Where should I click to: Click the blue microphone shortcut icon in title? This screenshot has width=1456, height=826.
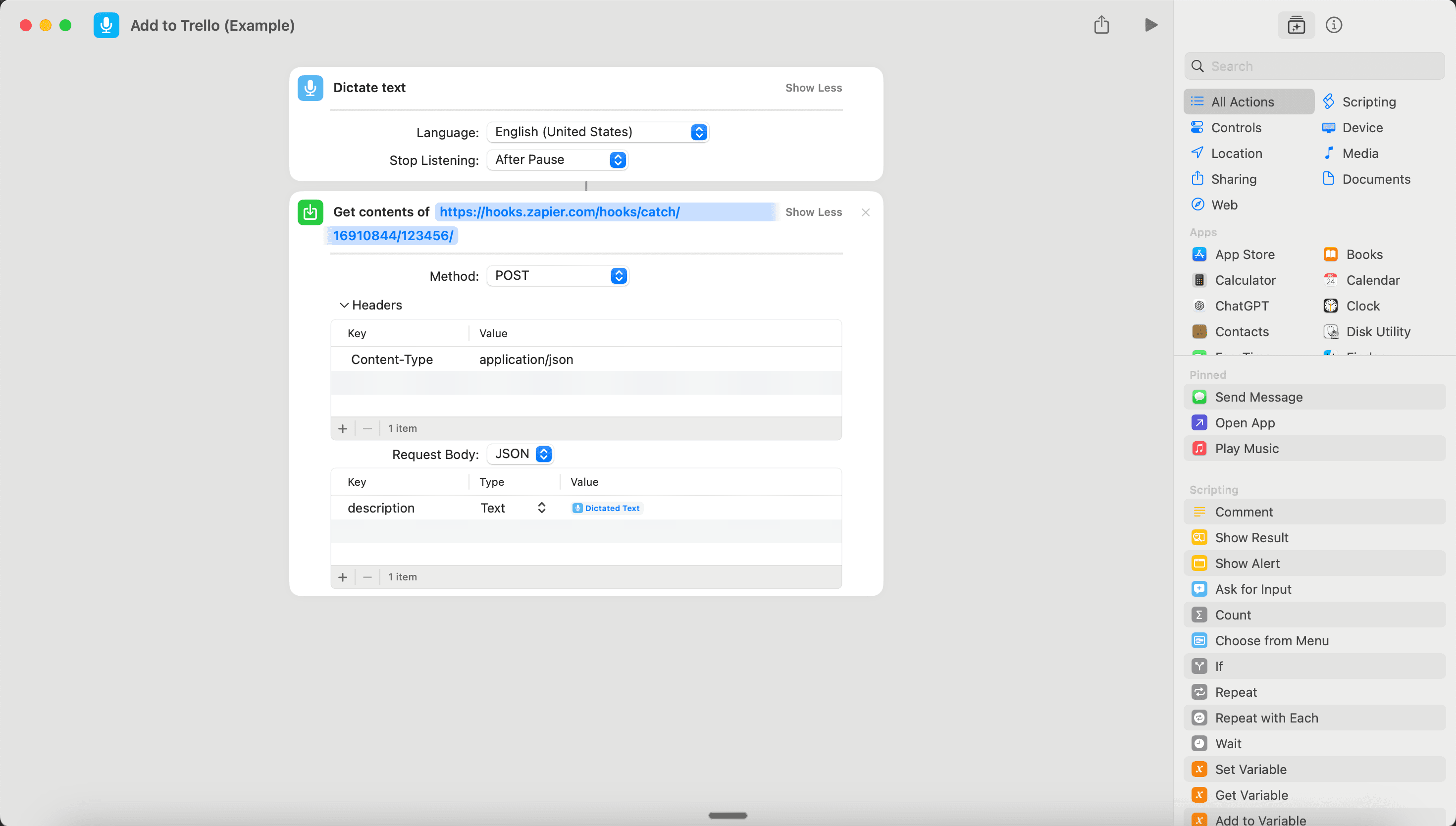point(106,25)
